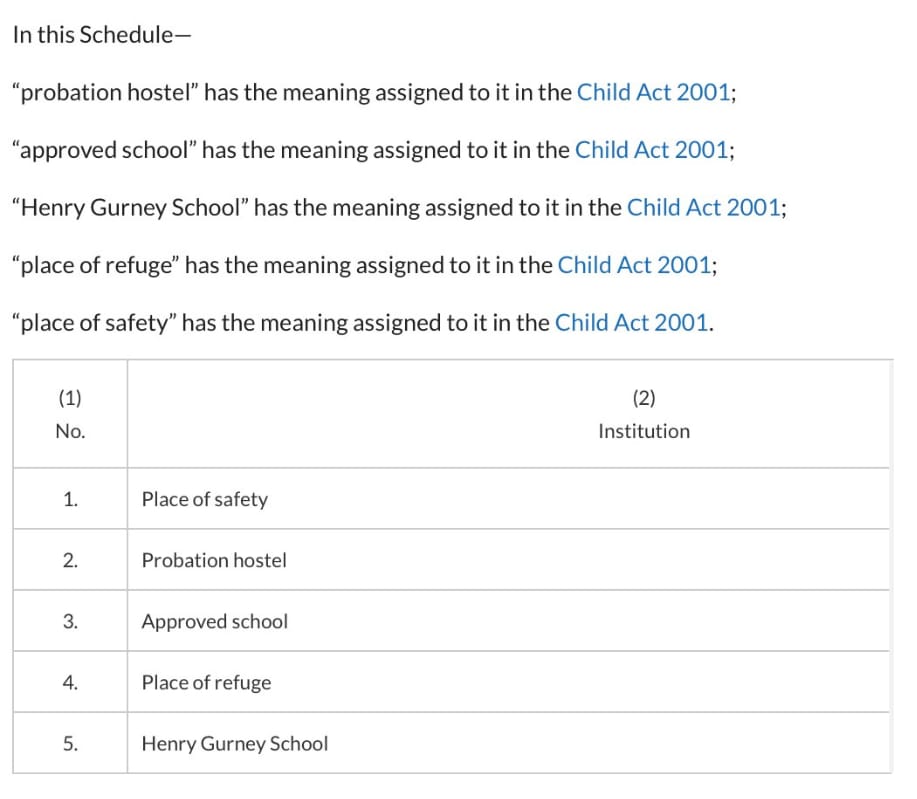Open Child Act 2001 link for place of safety
Viewport: 917px width, 799px height.
point(631,323)
